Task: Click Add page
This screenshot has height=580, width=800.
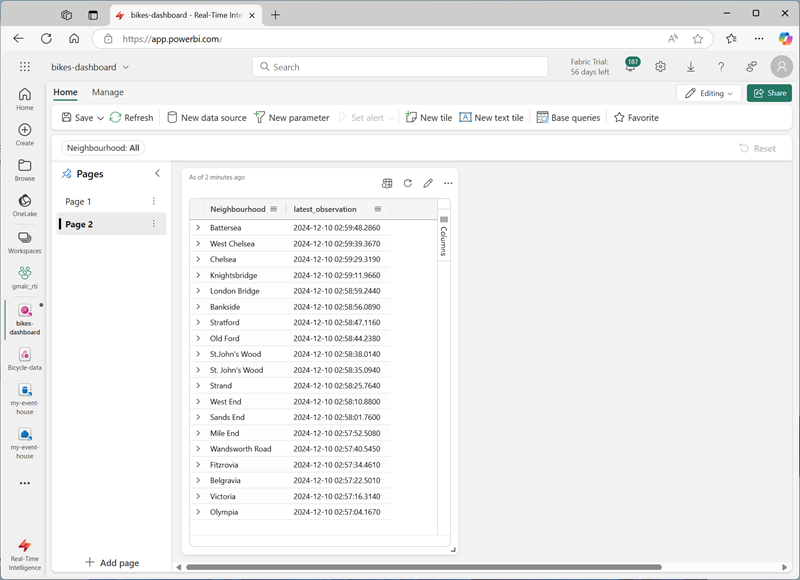Action: pos(112,563)
